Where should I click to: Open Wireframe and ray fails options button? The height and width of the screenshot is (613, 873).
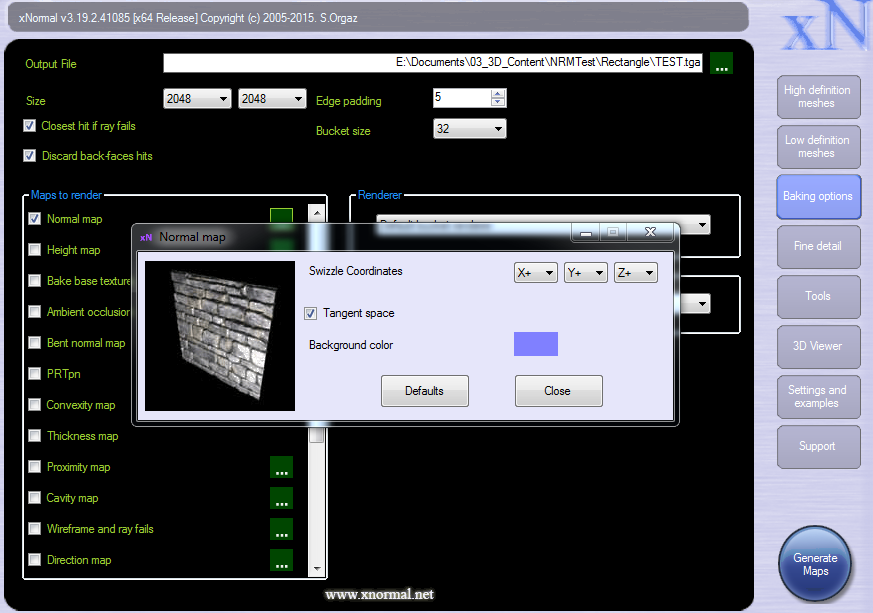click(x=281, y=529)
